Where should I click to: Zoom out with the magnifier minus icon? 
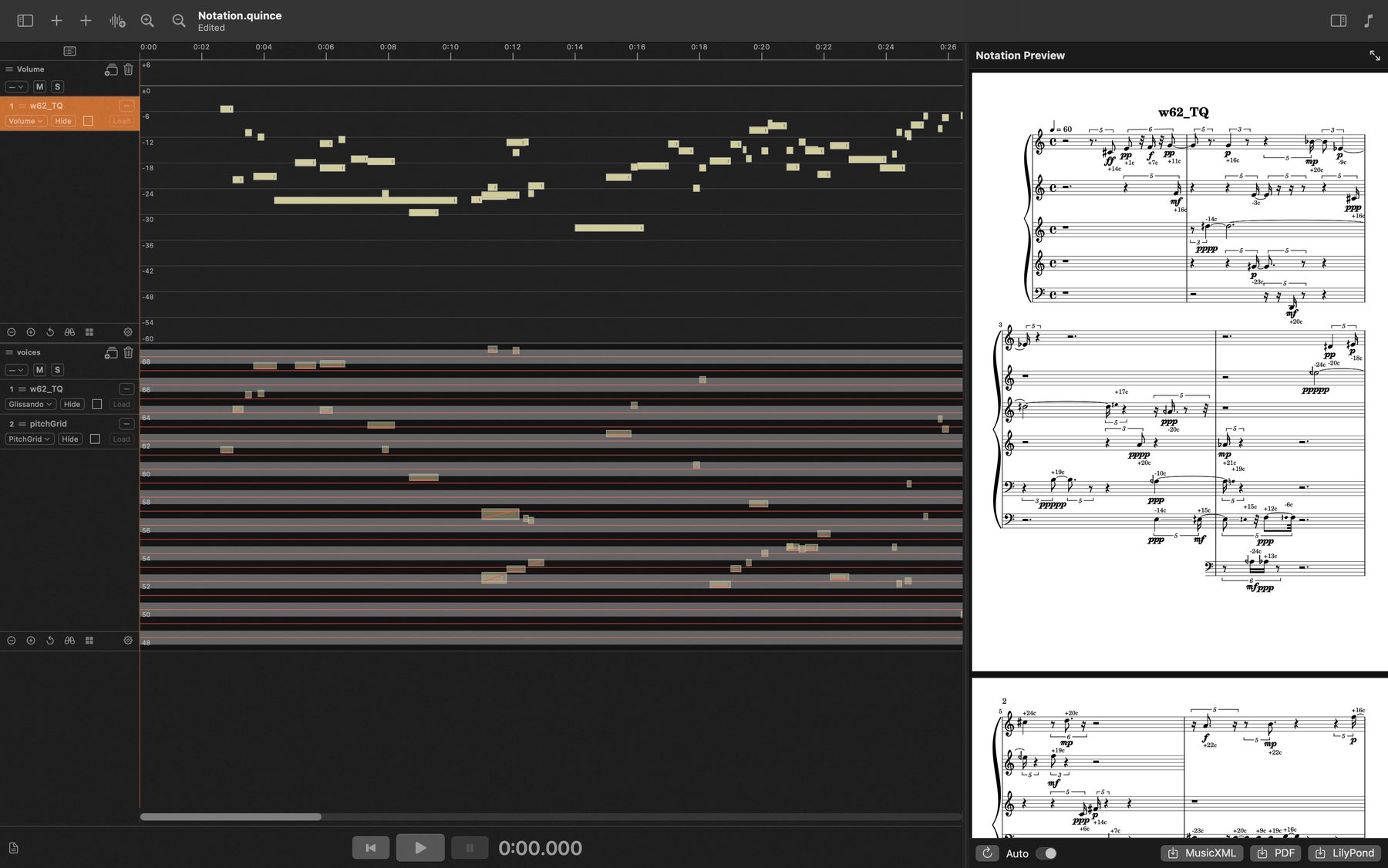179,21
